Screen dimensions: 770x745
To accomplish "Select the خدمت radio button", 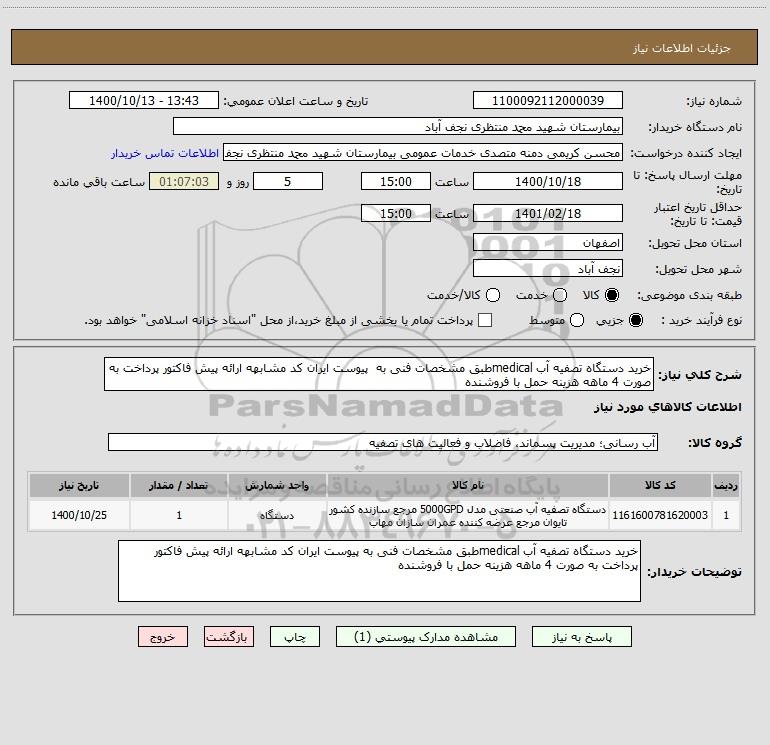I will (560, 295).
